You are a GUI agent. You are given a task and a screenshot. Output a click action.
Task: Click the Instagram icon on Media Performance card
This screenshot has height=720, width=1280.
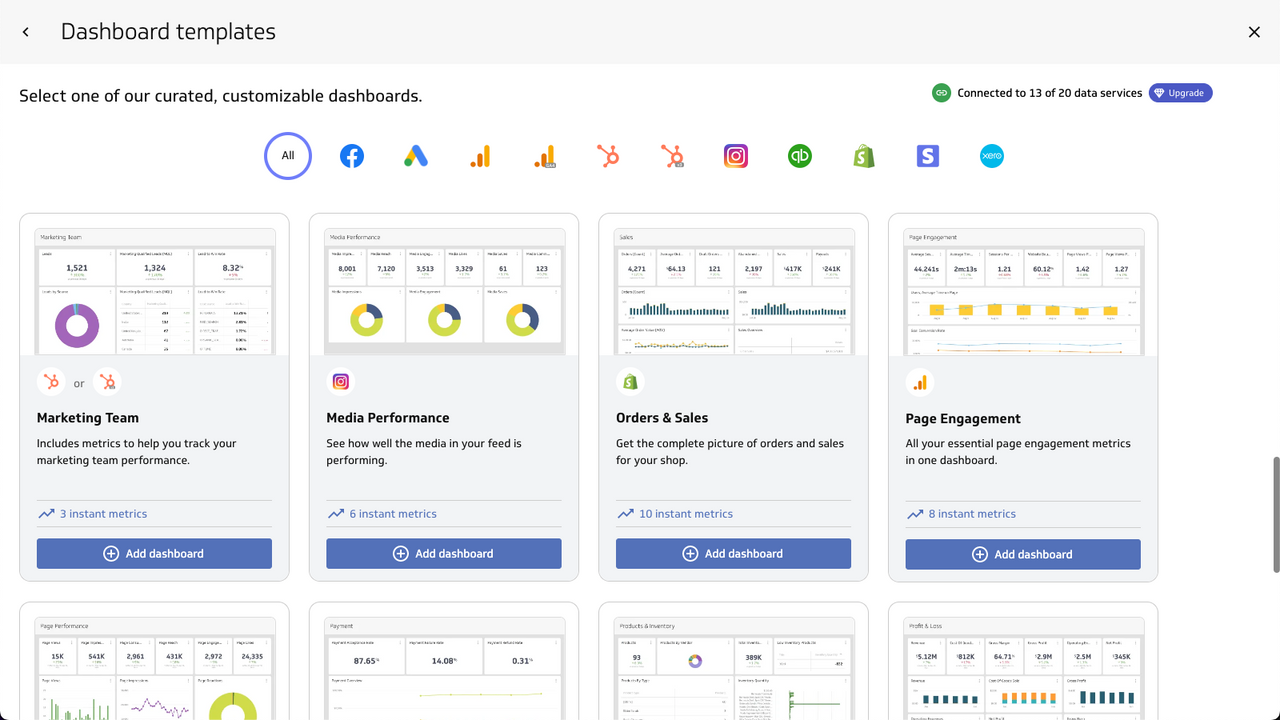(x=341, y=381)
